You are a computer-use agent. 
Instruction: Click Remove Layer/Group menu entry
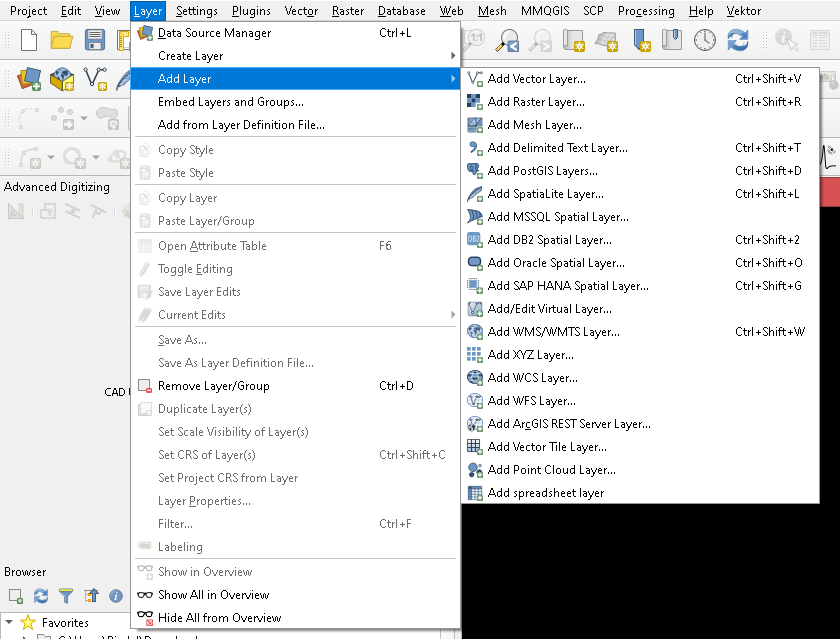click(x=295, y=386)
